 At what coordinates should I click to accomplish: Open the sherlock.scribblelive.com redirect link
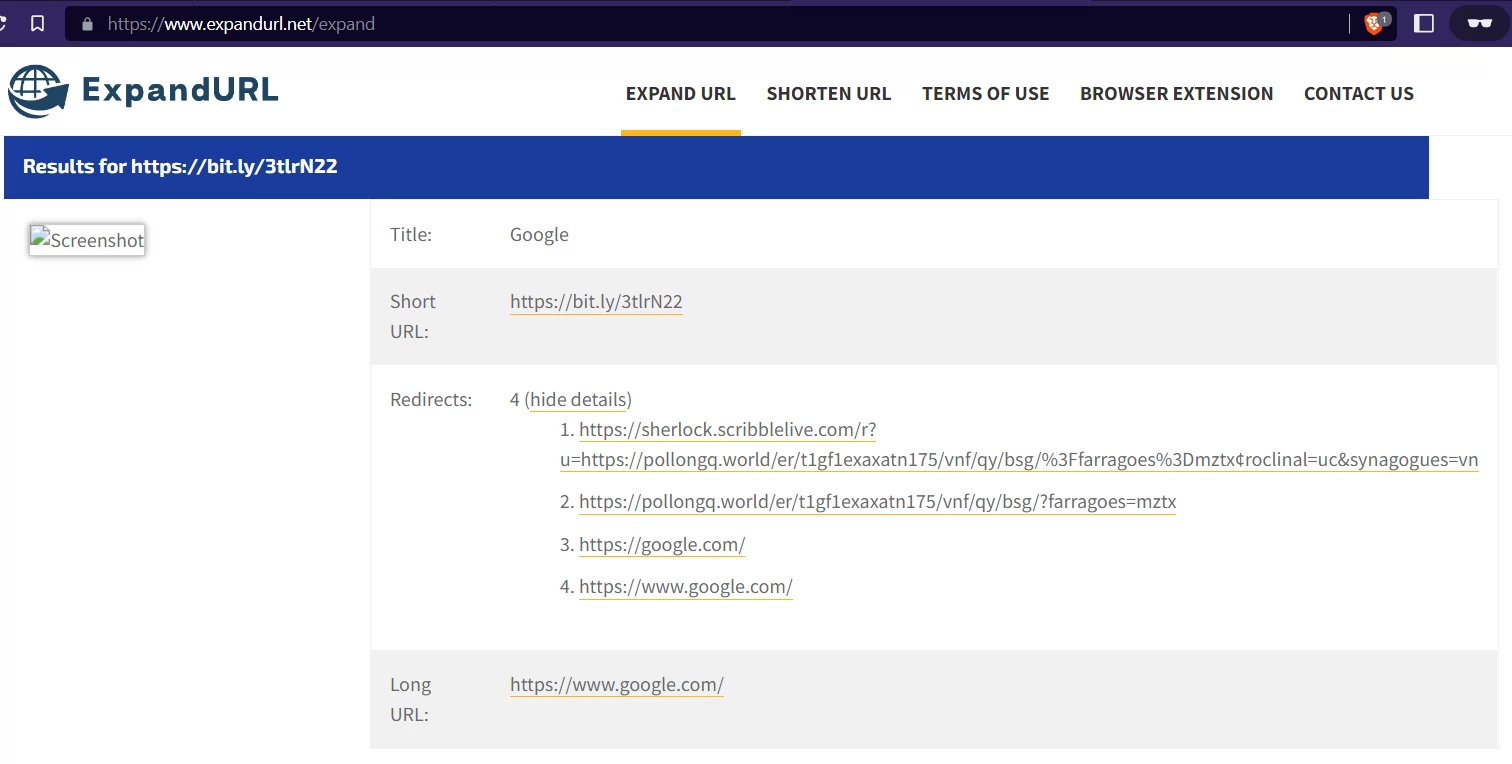point(727,430)
